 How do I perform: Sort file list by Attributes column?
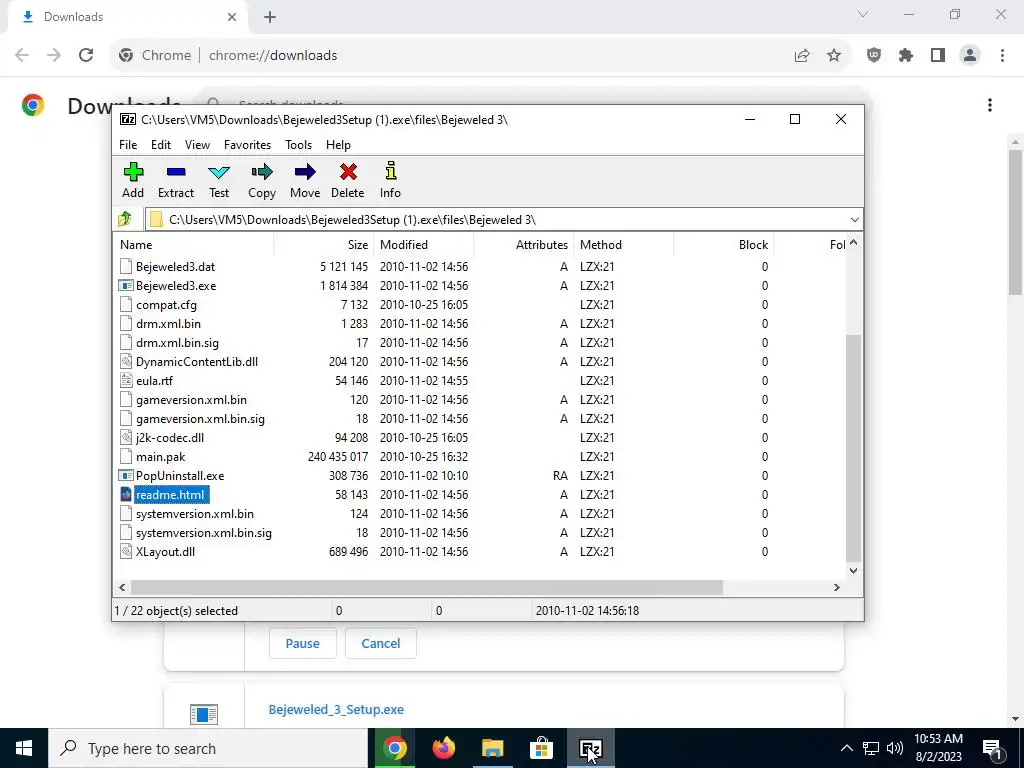coord(524,245)
